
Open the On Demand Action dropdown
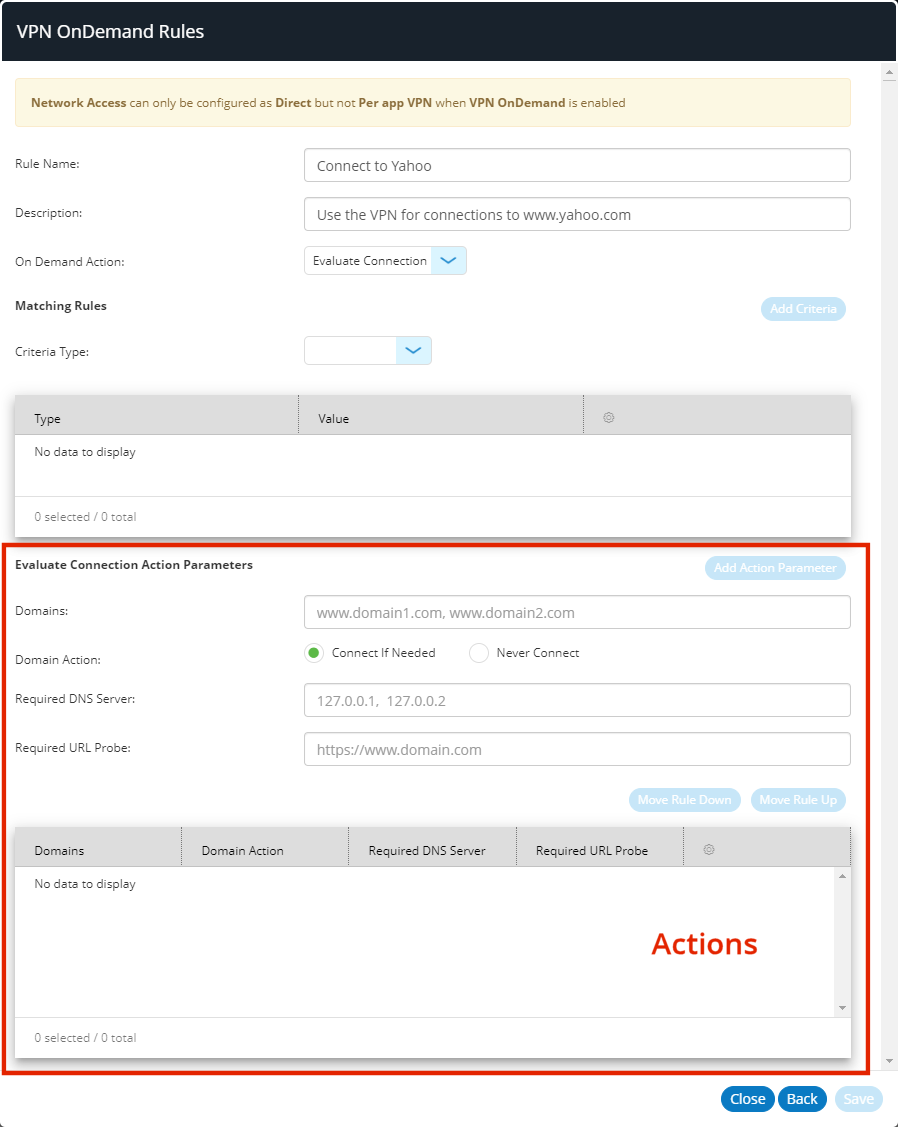pos(448,261)
